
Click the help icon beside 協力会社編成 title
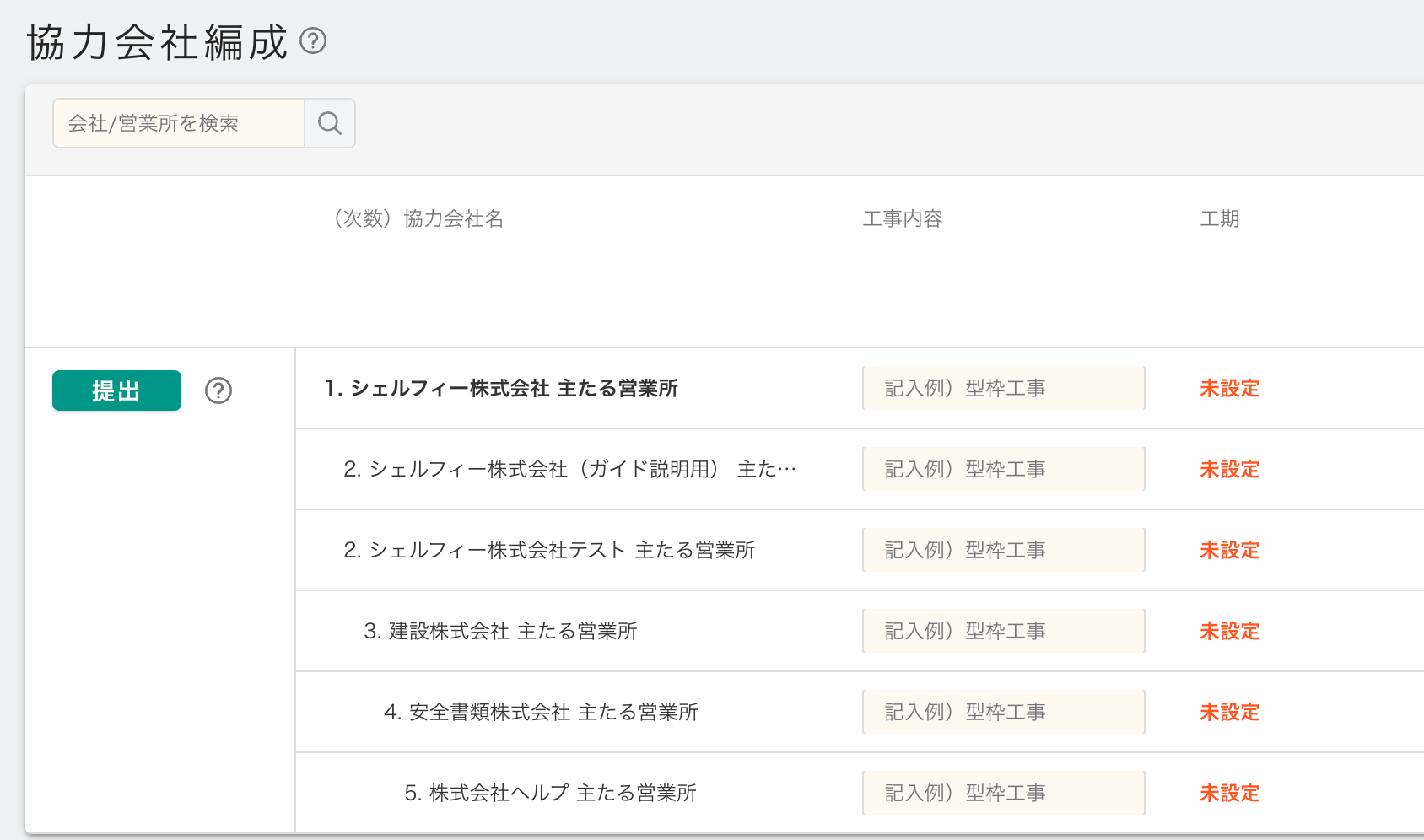click(x=313, y=40)
